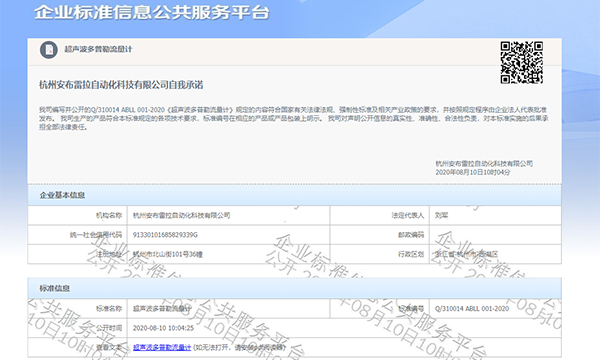
Task: Click the company signature above the date
Action: pyautogui.click(x=484, y=164)
